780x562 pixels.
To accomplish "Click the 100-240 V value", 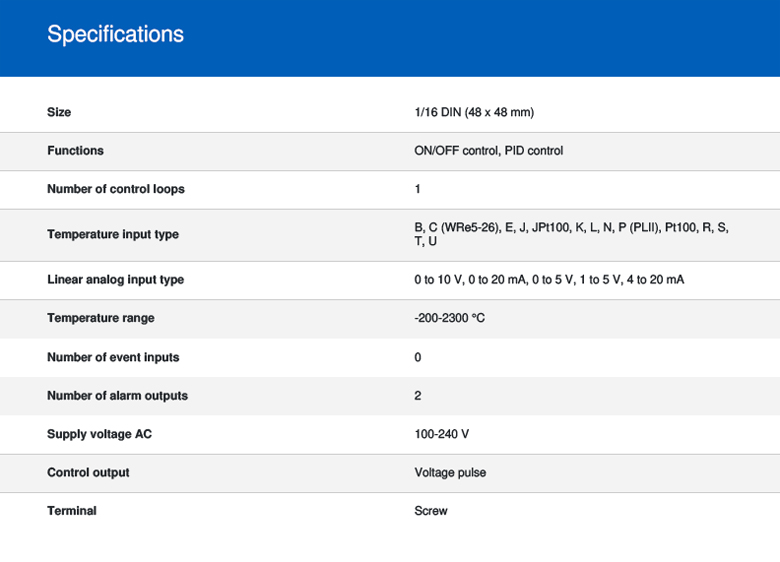I will (x=441, y=434).
